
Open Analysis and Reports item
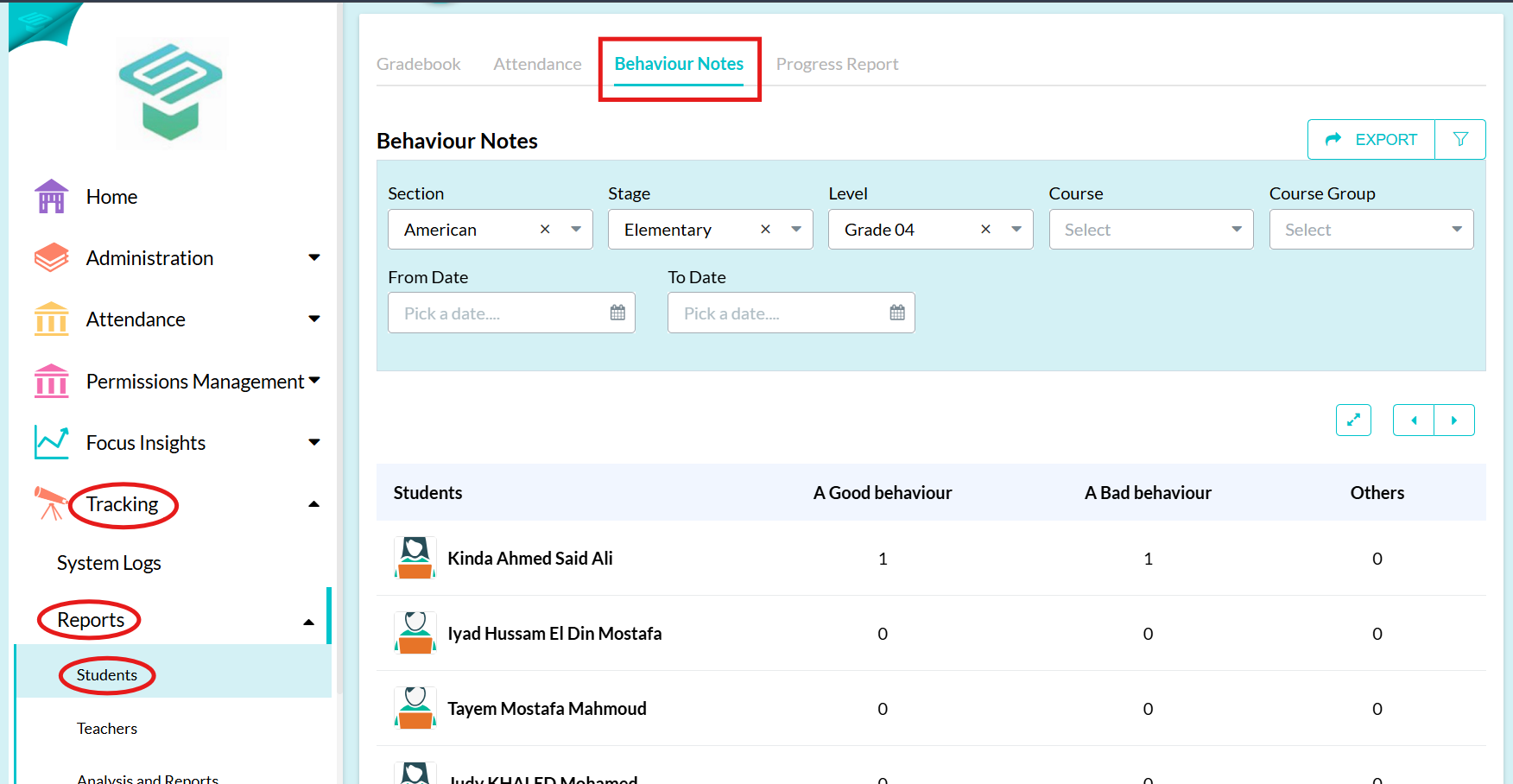(148, 779)
